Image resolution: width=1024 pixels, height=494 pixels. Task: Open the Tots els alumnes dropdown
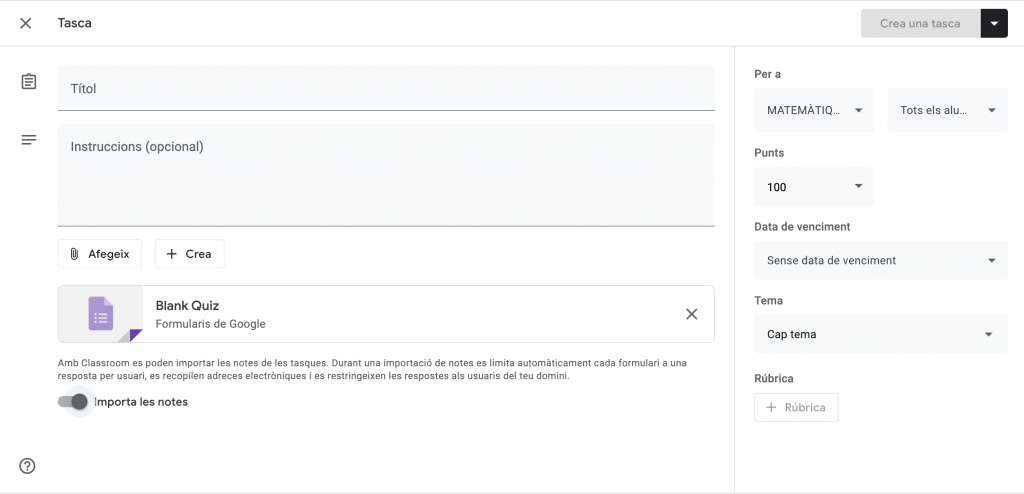[x=946, y=111]
